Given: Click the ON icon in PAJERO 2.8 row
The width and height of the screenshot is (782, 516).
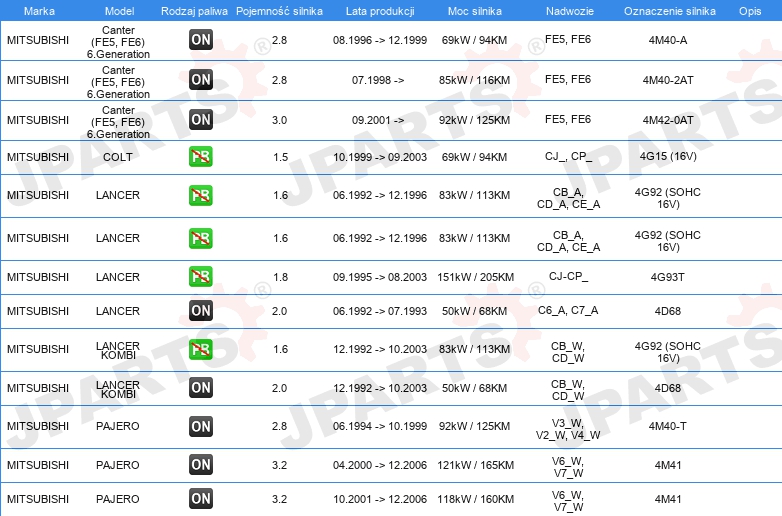Looking at the screenshot, I should click(x=201, y=426).
